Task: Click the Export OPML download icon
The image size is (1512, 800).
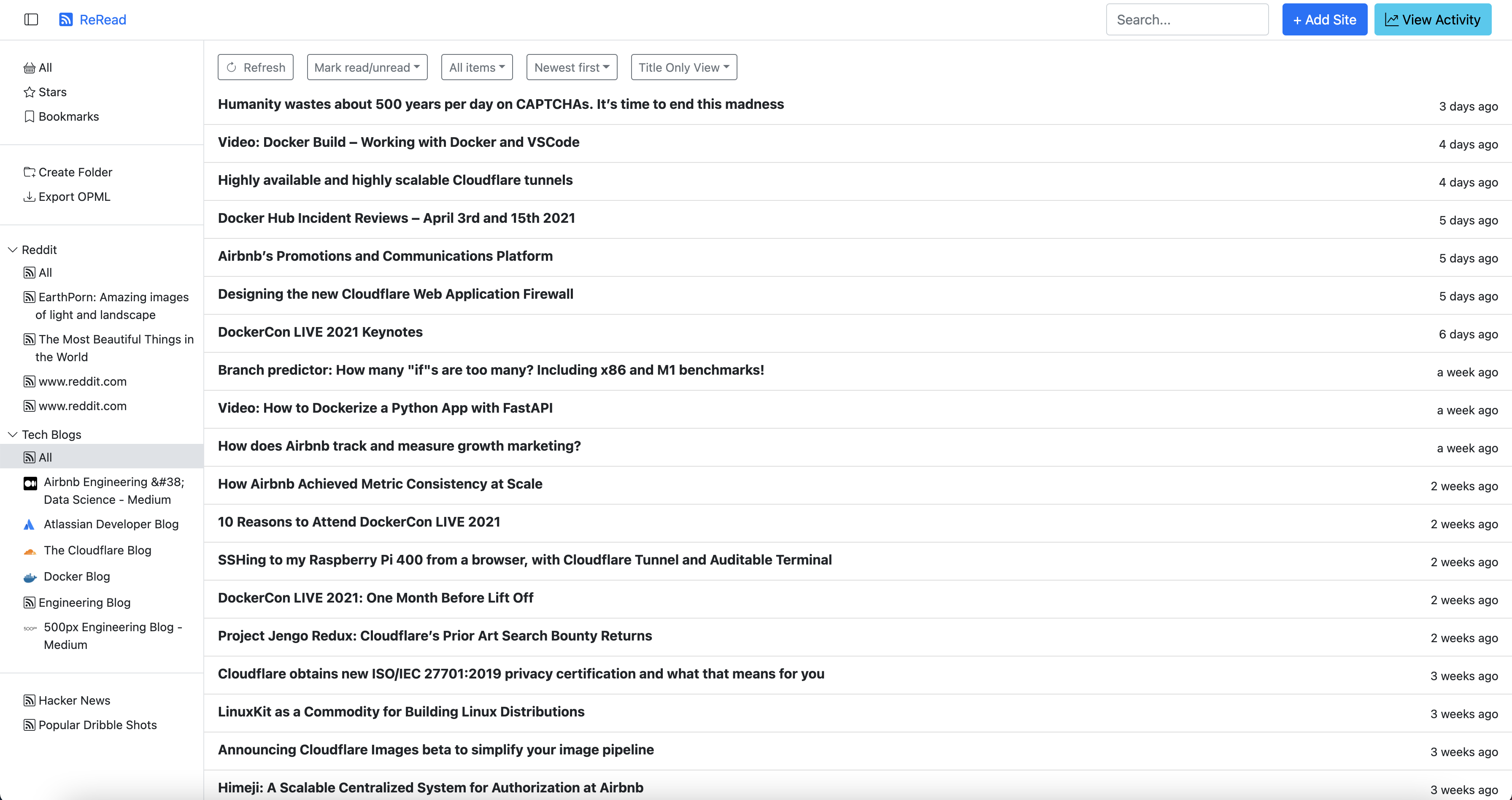Action: (30, 197)
